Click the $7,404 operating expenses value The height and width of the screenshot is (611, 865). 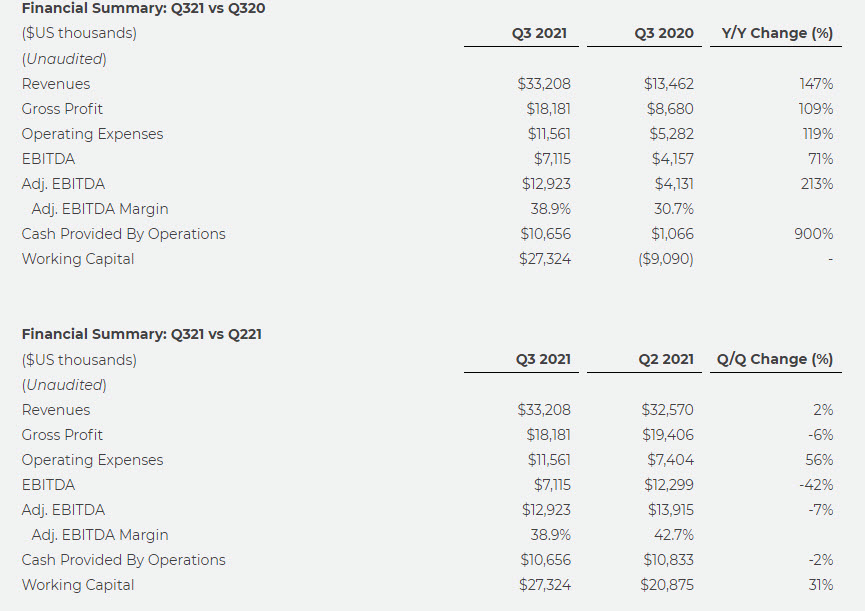[670, 460]
